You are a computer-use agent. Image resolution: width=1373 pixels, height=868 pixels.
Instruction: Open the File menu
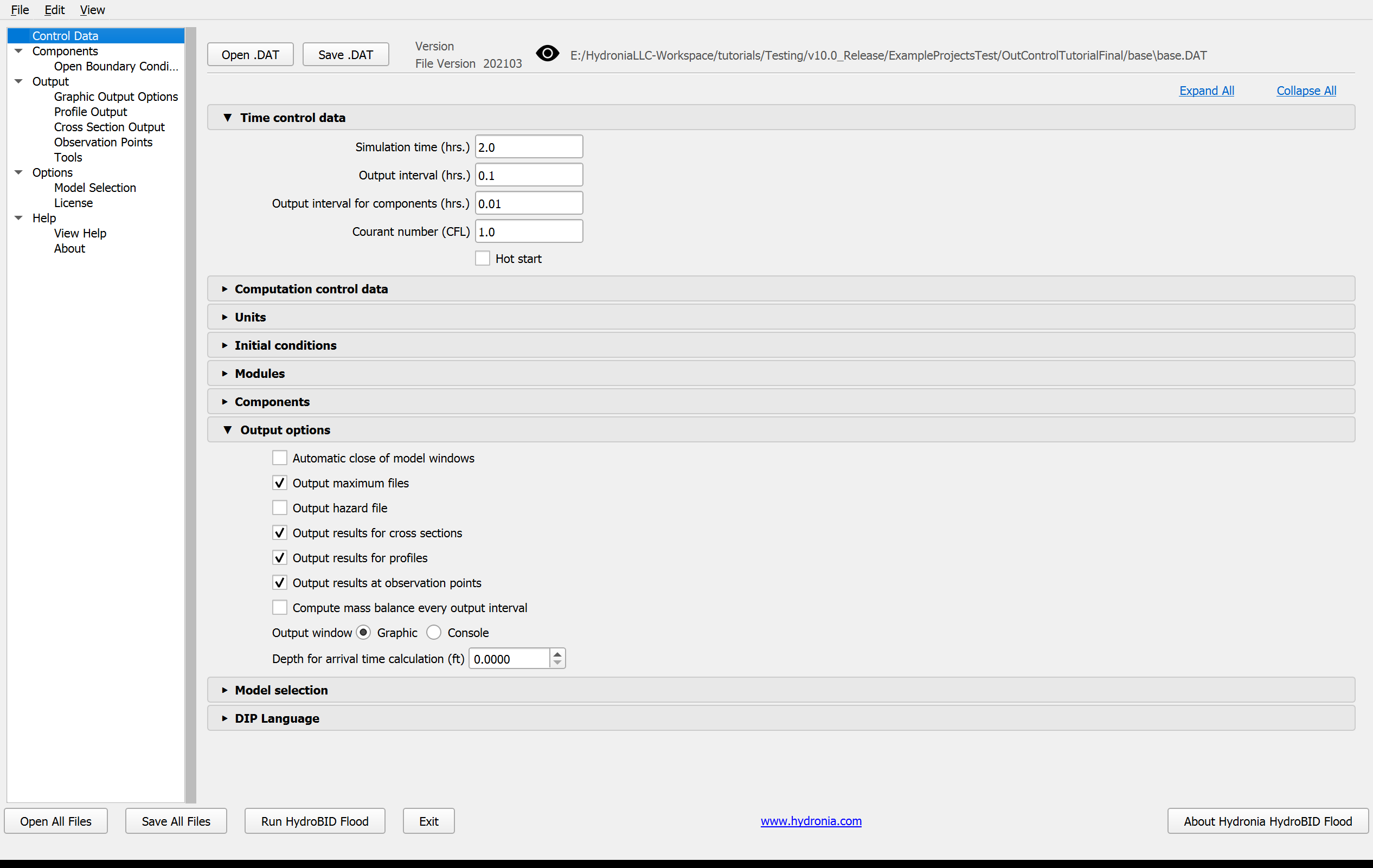tap(20, 10)
